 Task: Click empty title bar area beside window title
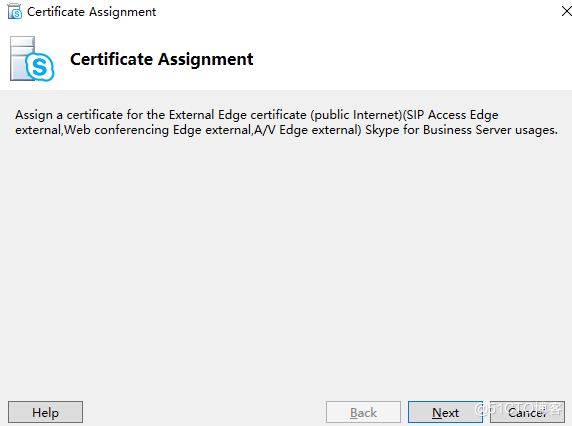(x=358, y=12)
